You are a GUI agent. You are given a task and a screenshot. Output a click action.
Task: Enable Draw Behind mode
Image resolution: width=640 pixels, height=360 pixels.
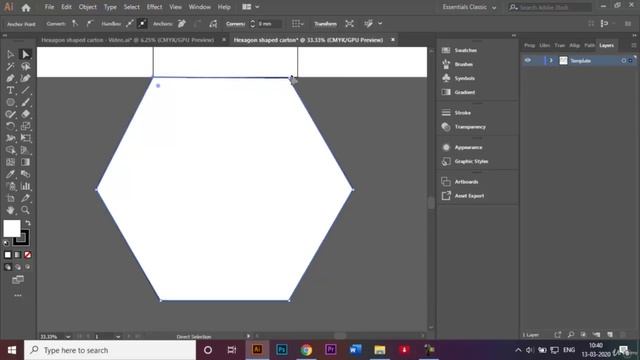click(18, 267)
